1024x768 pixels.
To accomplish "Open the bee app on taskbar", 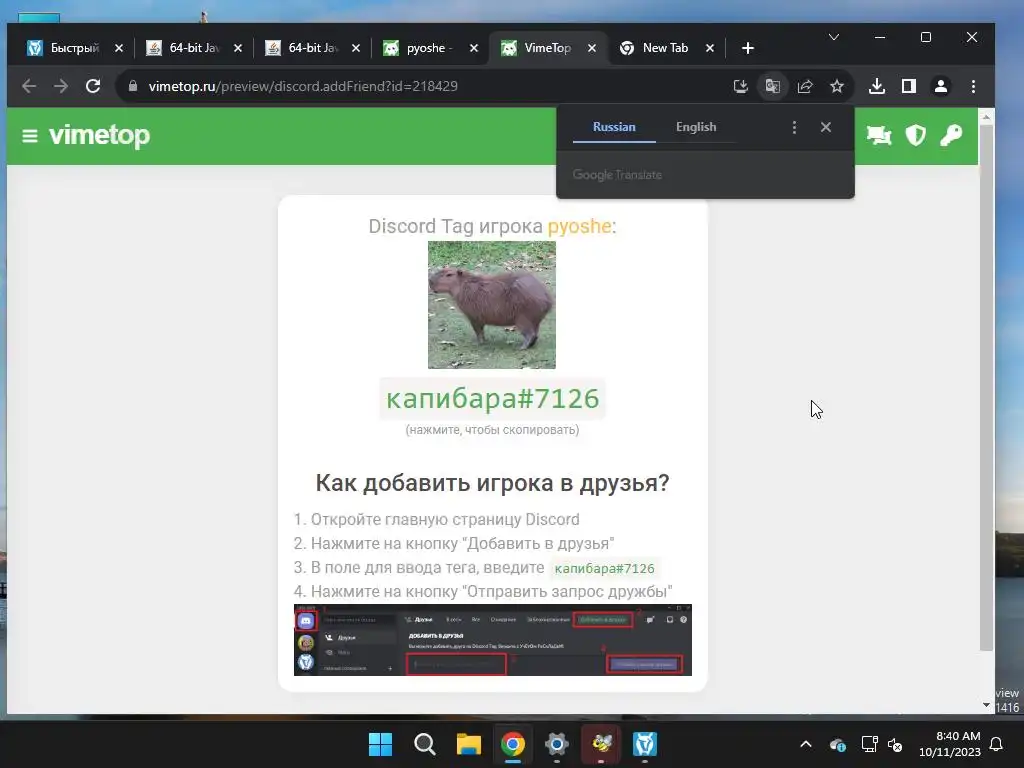I will tap(601, 744).
